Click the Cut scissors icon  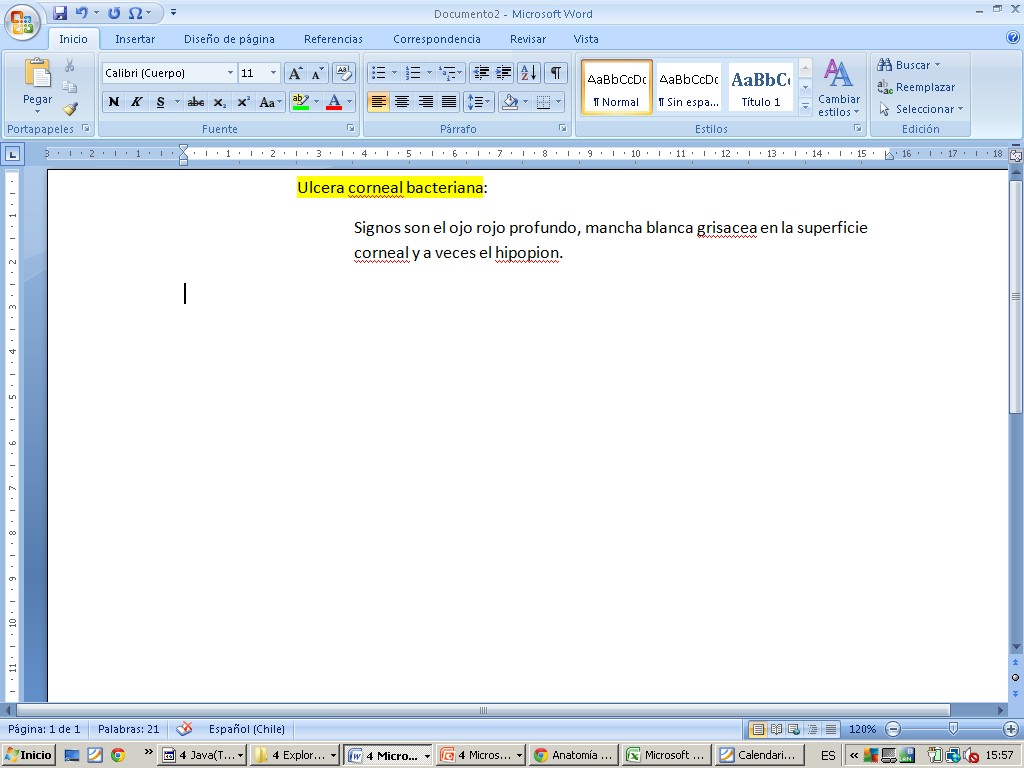click(x=70, y=65)
